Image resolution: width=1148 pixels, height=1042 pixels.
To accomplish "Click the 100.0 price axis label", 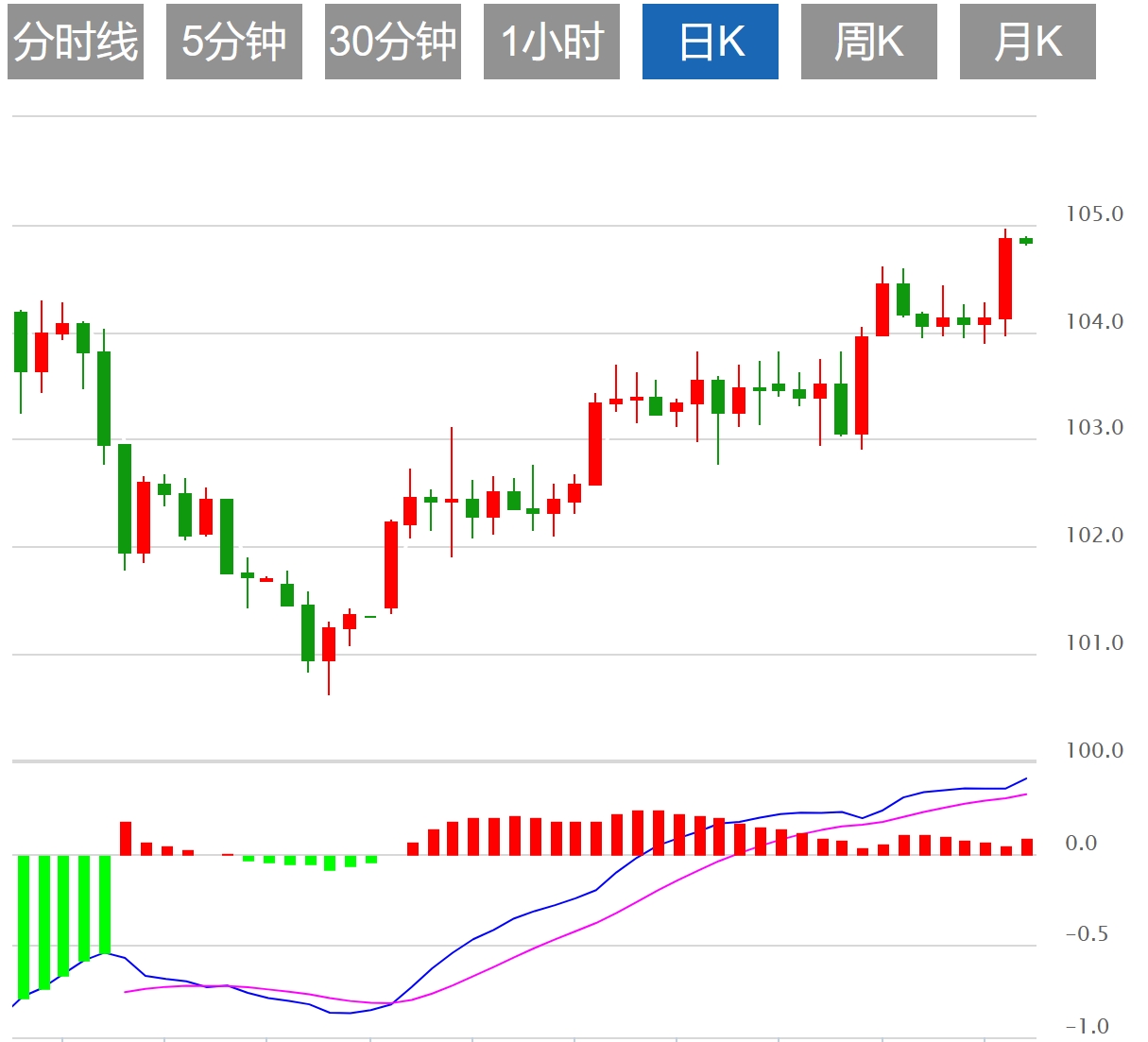I will pos(1094,751).
